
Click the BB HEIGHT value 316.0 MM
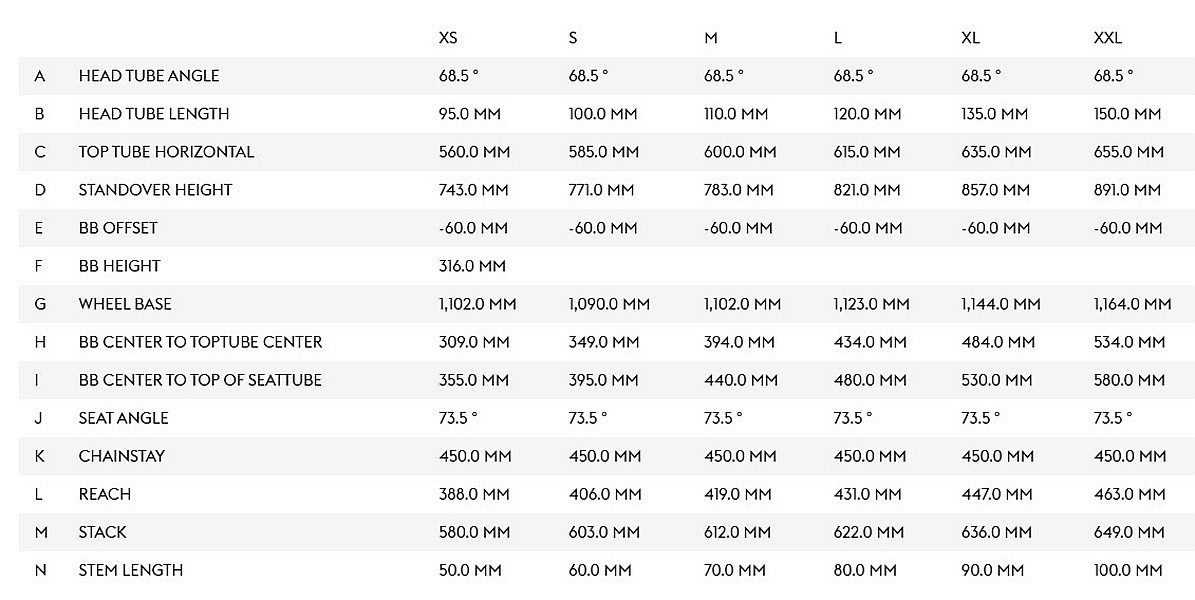tap(472, 266)
